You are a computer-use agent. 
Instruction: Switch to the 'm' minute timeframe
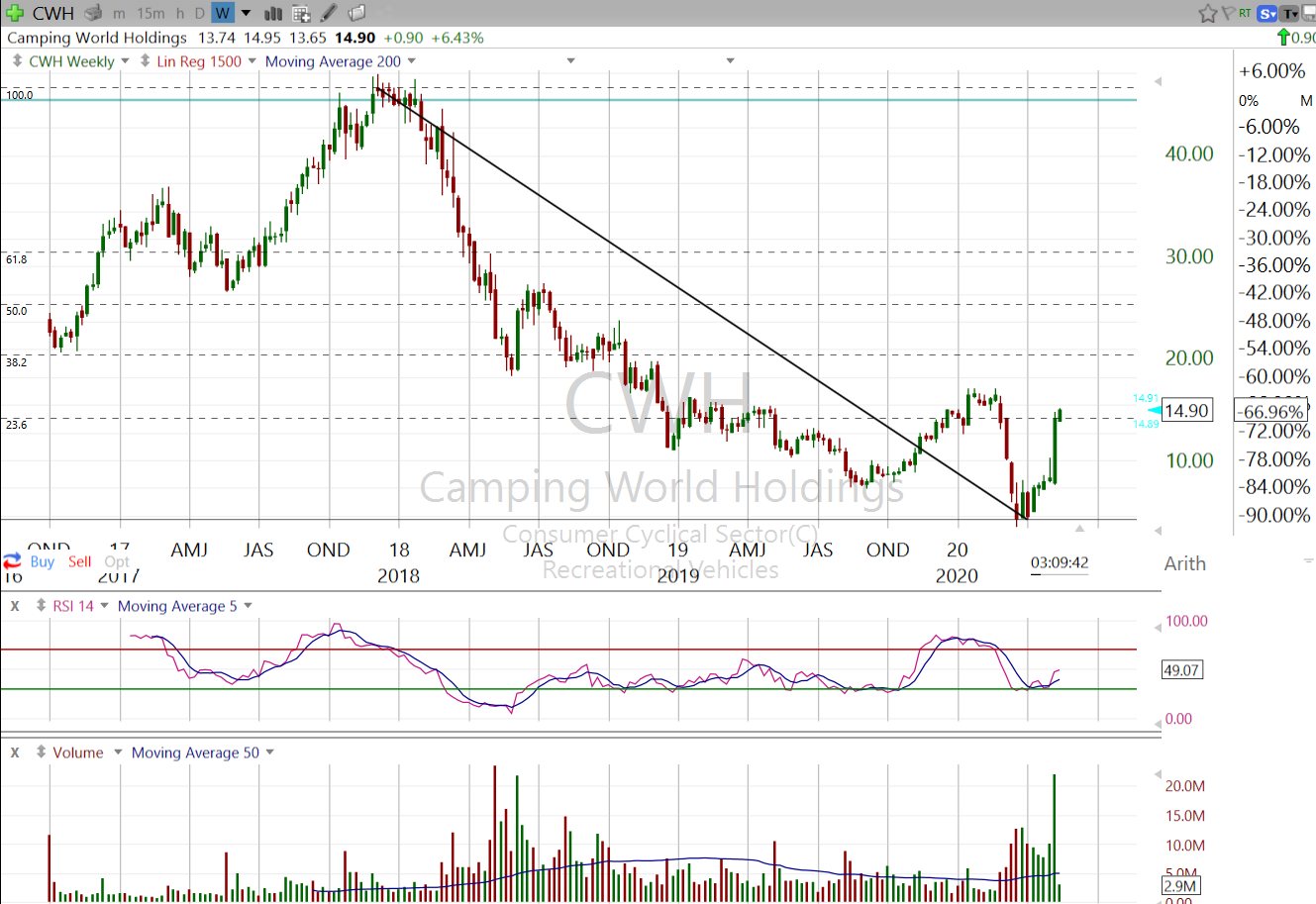[x=119, y=14]
